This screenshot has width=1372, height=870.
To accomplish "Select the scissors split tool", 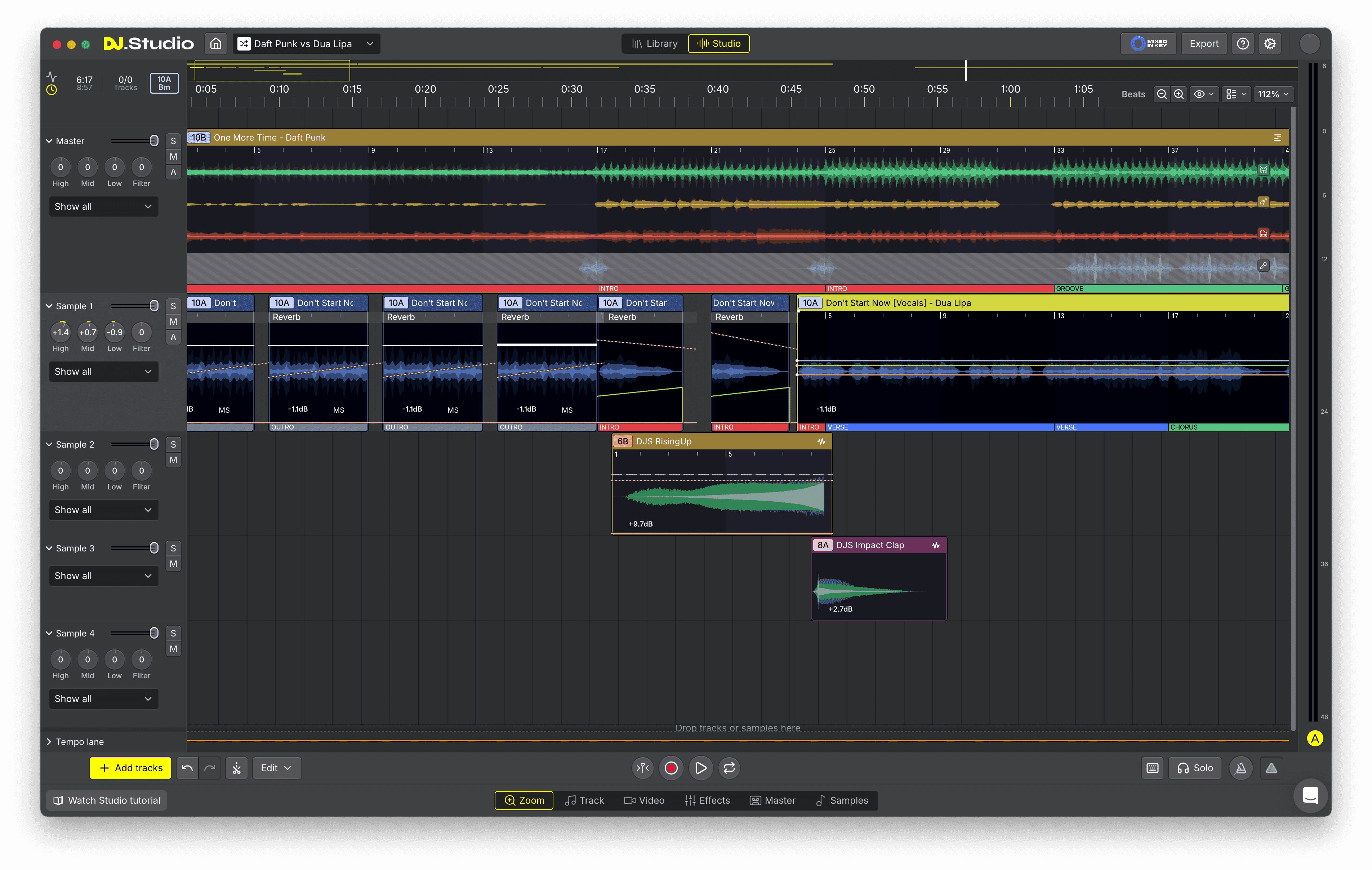I will 236,768.
